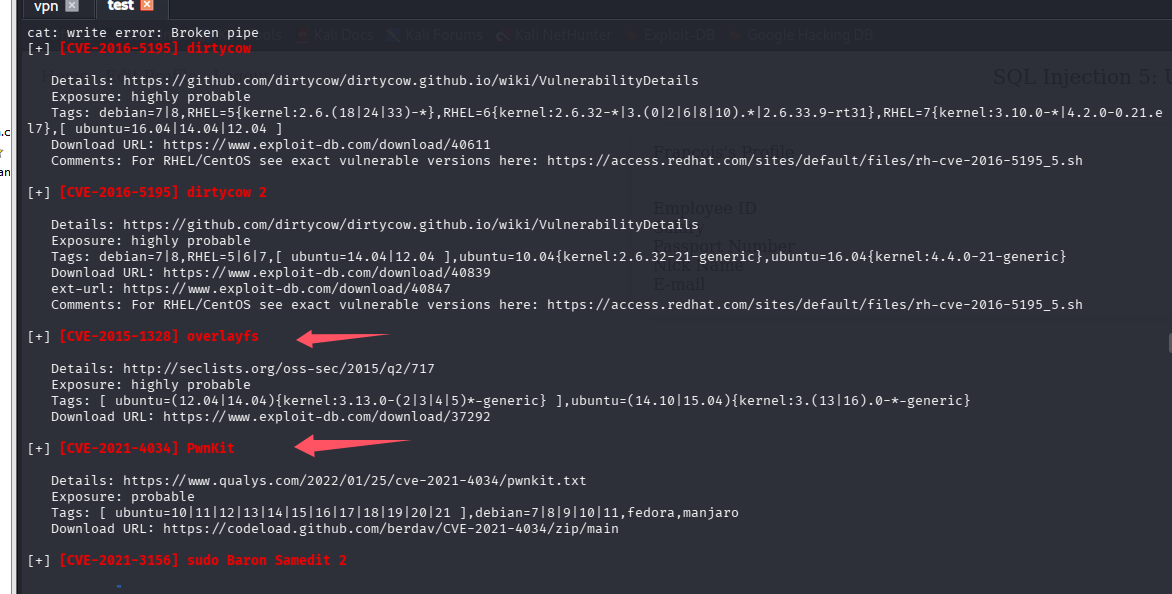Click the 'cat: write error' output line
Screen dimensions: 1172x594
[143, 33]
